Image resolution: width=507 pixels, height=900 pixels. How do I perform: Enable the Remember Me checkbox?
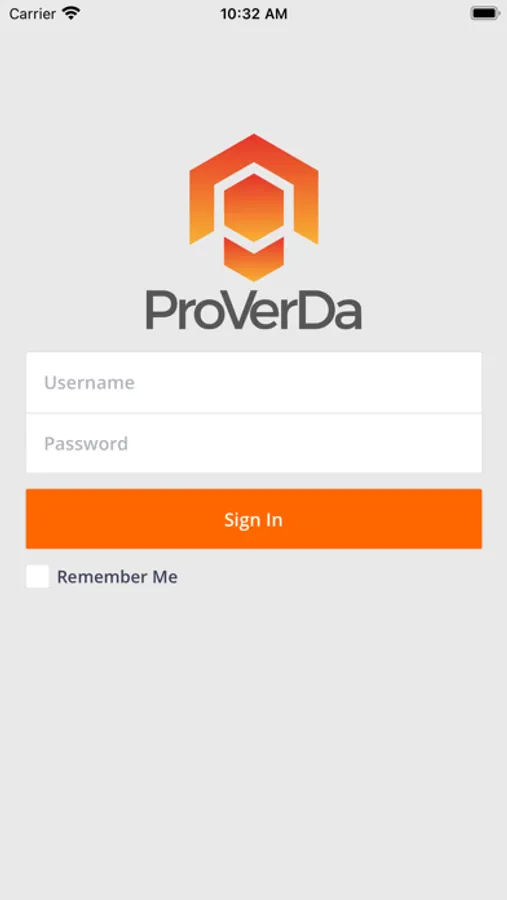(x=37, y=576)
